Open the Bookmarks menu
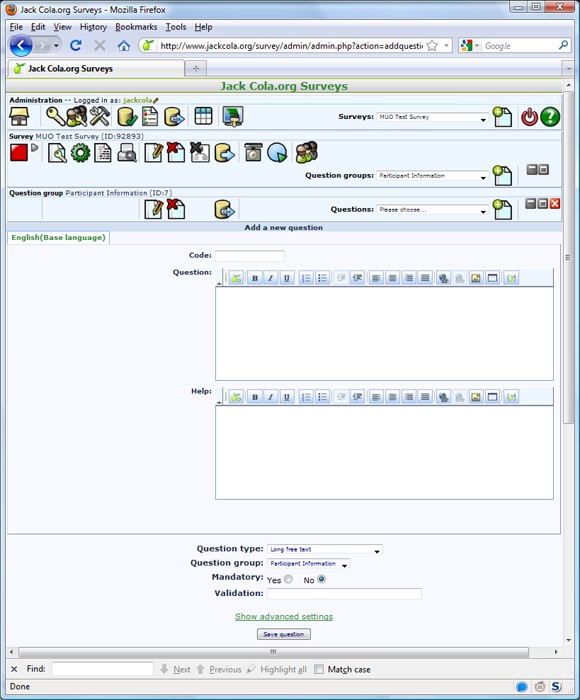 136,27
